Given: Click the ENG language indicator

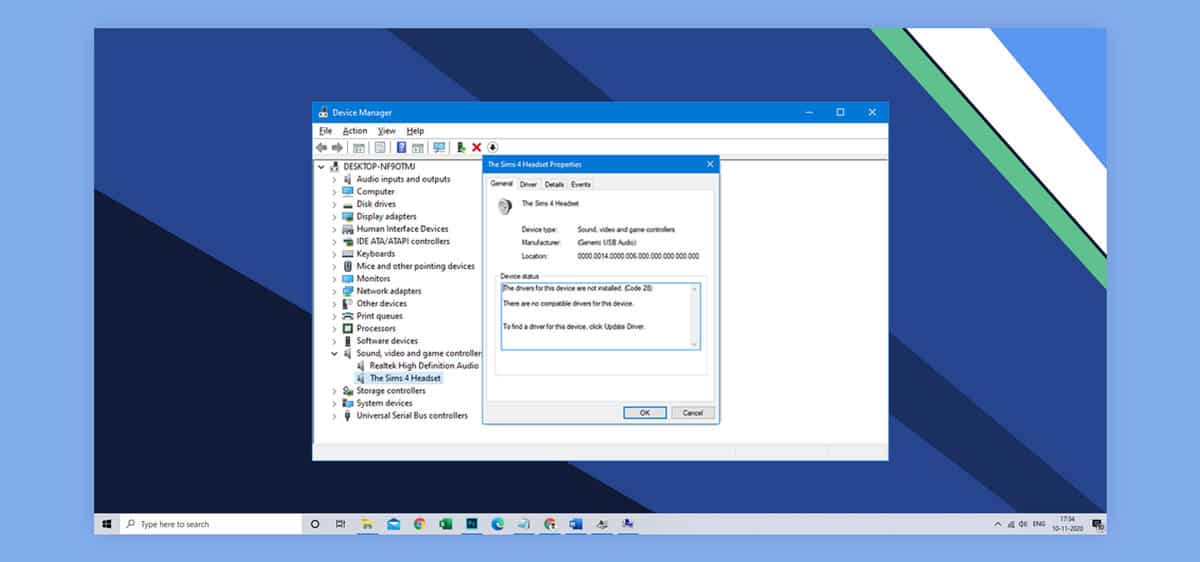Looking at the screenshot, I should pos(1039,524).
